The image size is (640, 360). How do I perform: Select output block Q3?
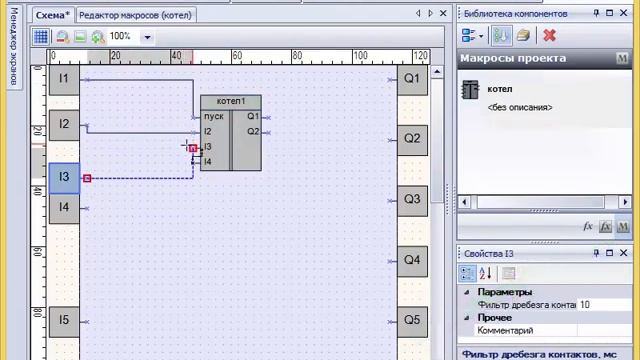(x=412, y=201)
